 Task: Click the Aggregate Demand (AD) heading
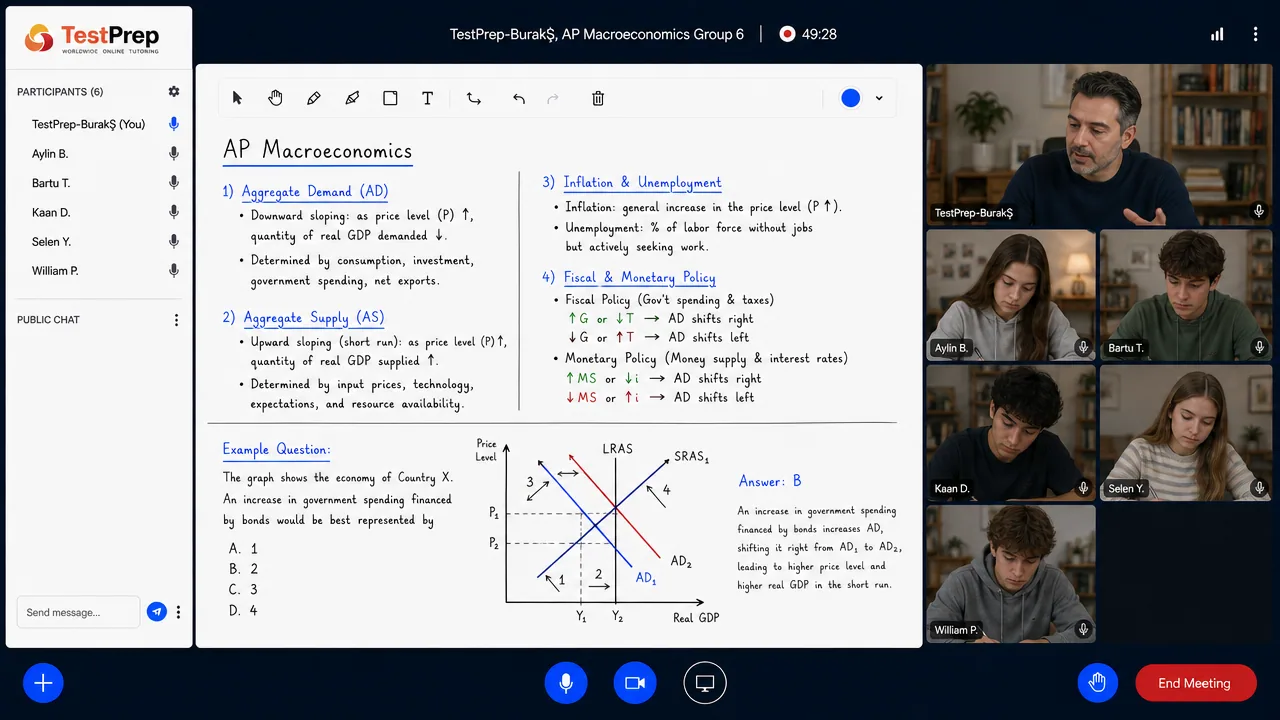[x=314, y=192]
